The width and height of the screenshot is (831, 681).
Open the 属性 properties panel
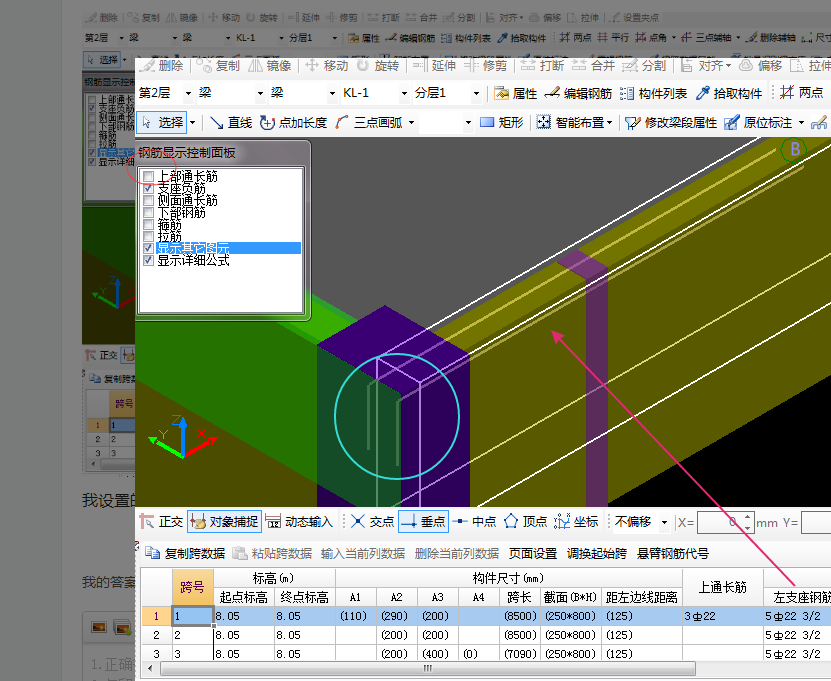(516, 93)
